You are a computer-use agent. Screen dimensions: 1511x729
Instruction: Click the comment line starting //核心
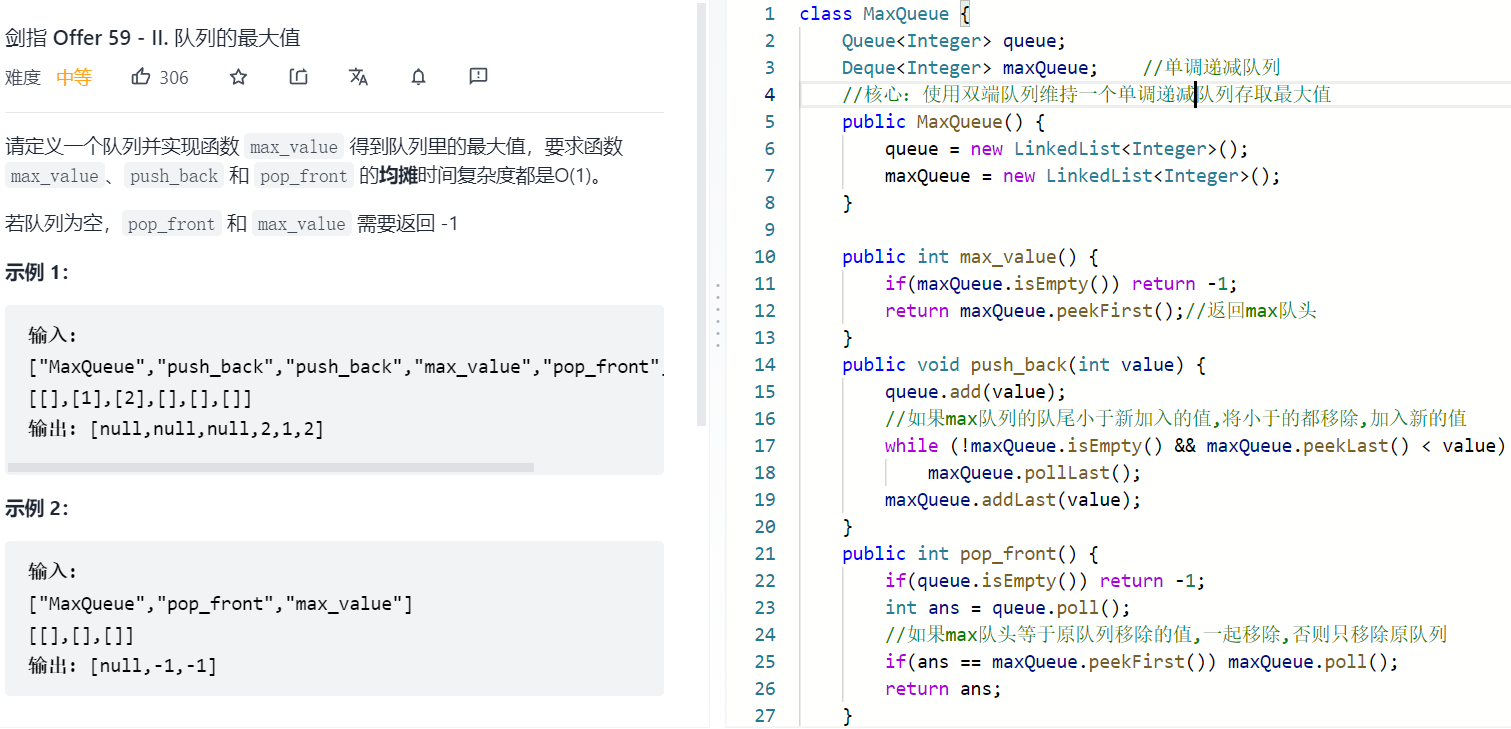[1086, 95]
